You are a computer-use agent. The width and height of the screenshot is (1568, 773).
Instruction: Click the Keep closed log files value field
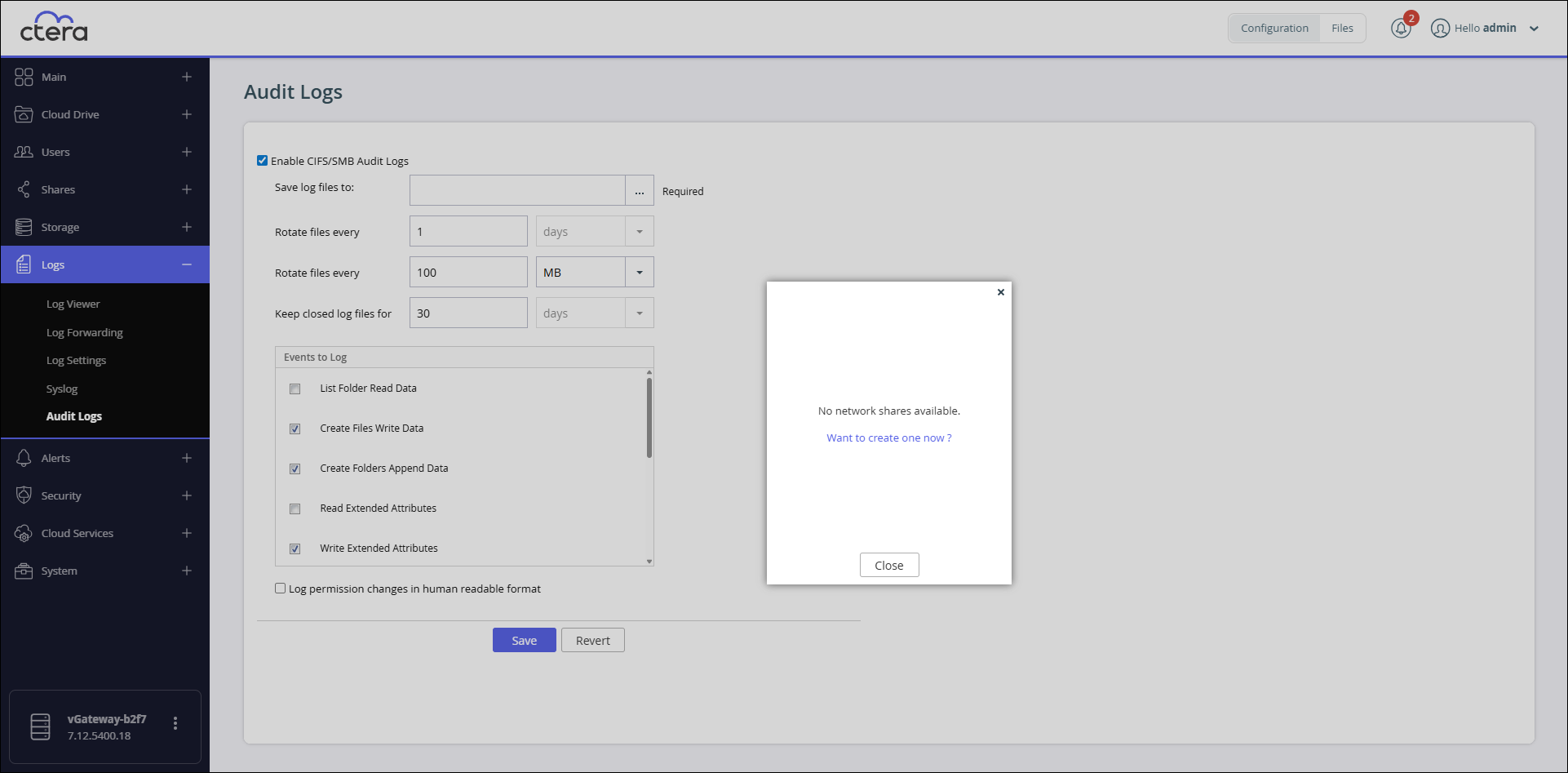pyautogui.click(x=468, y=313)
